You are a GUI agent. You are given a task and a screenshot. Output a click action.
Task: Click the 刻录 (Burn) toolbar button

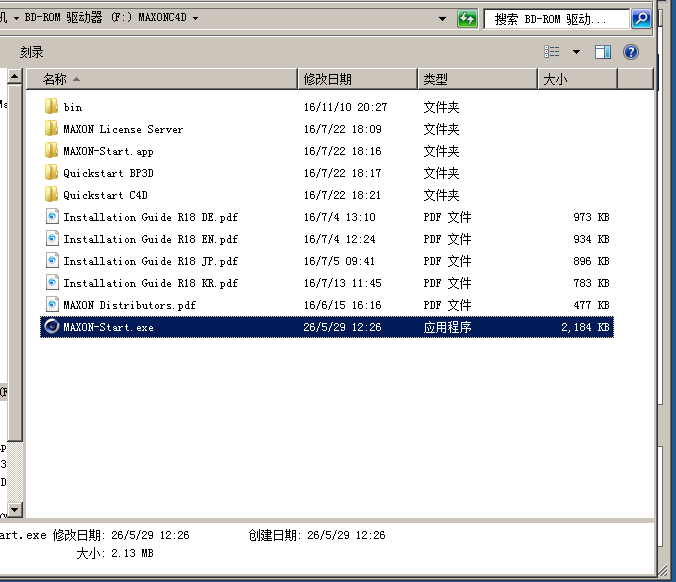click(x=32, y=52)
